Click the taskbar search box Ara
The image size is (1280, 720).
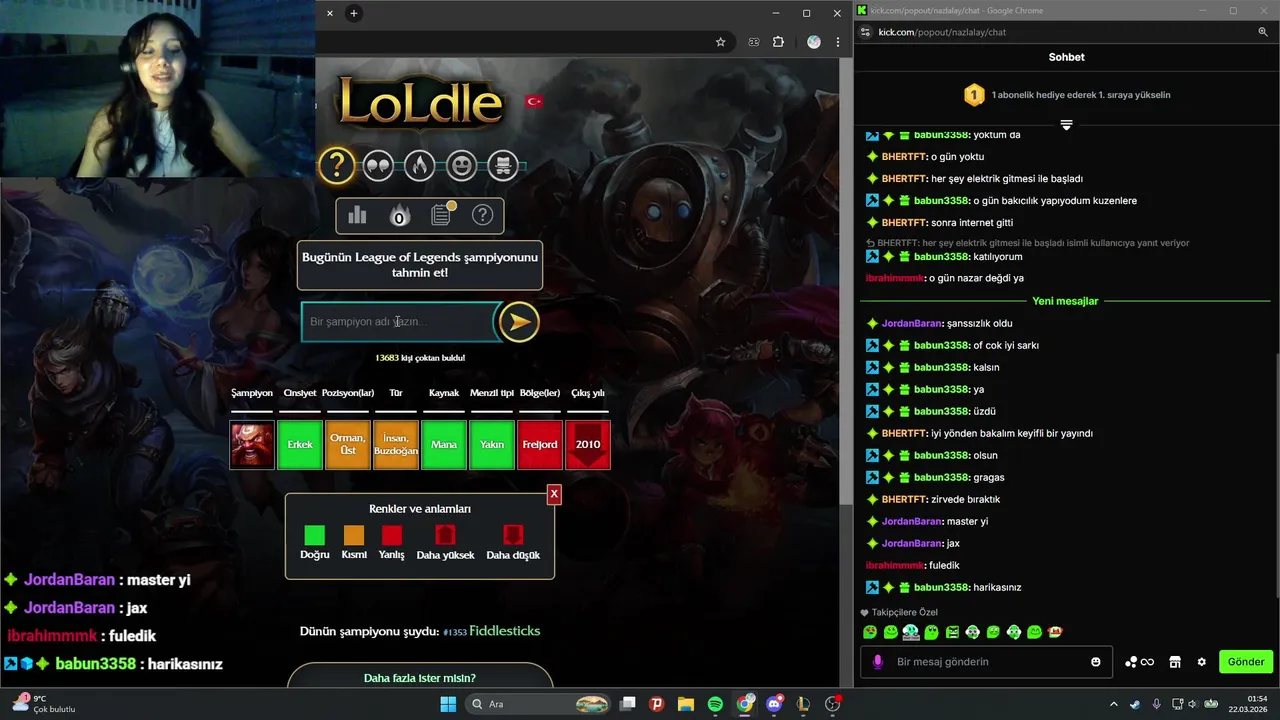[540, 704]
